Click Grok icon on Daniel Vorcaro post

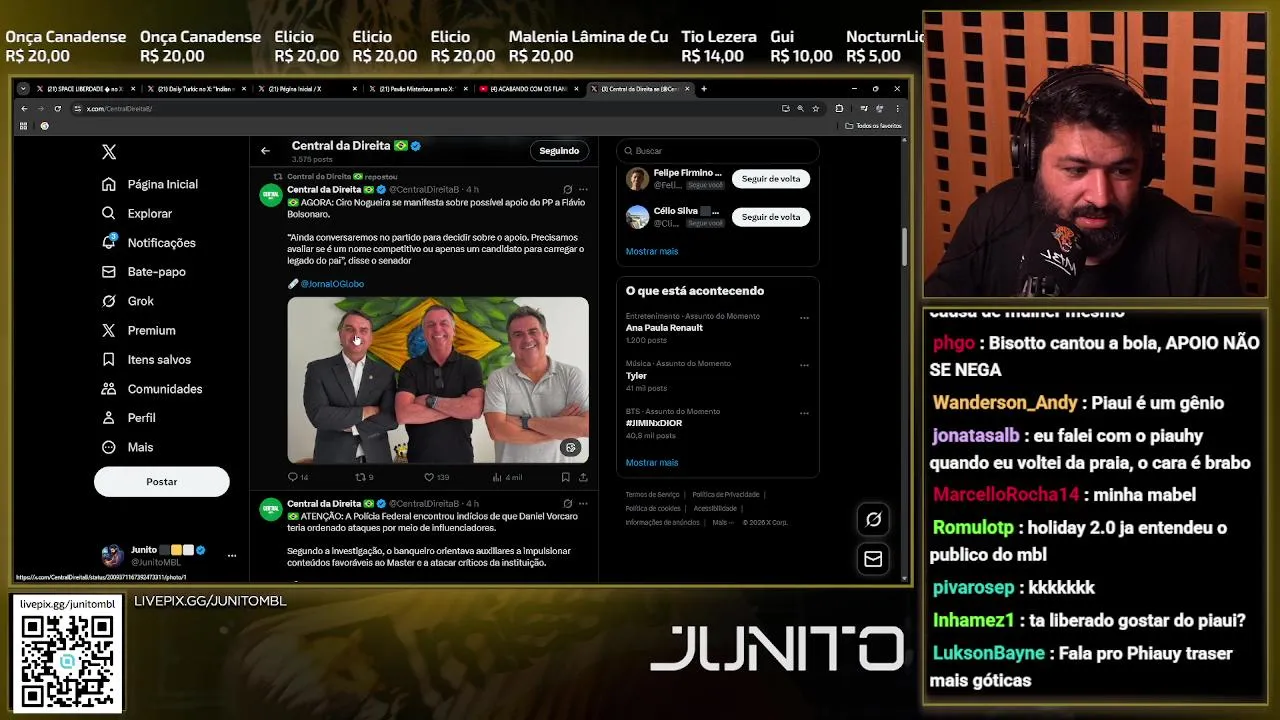click(568, 503)
